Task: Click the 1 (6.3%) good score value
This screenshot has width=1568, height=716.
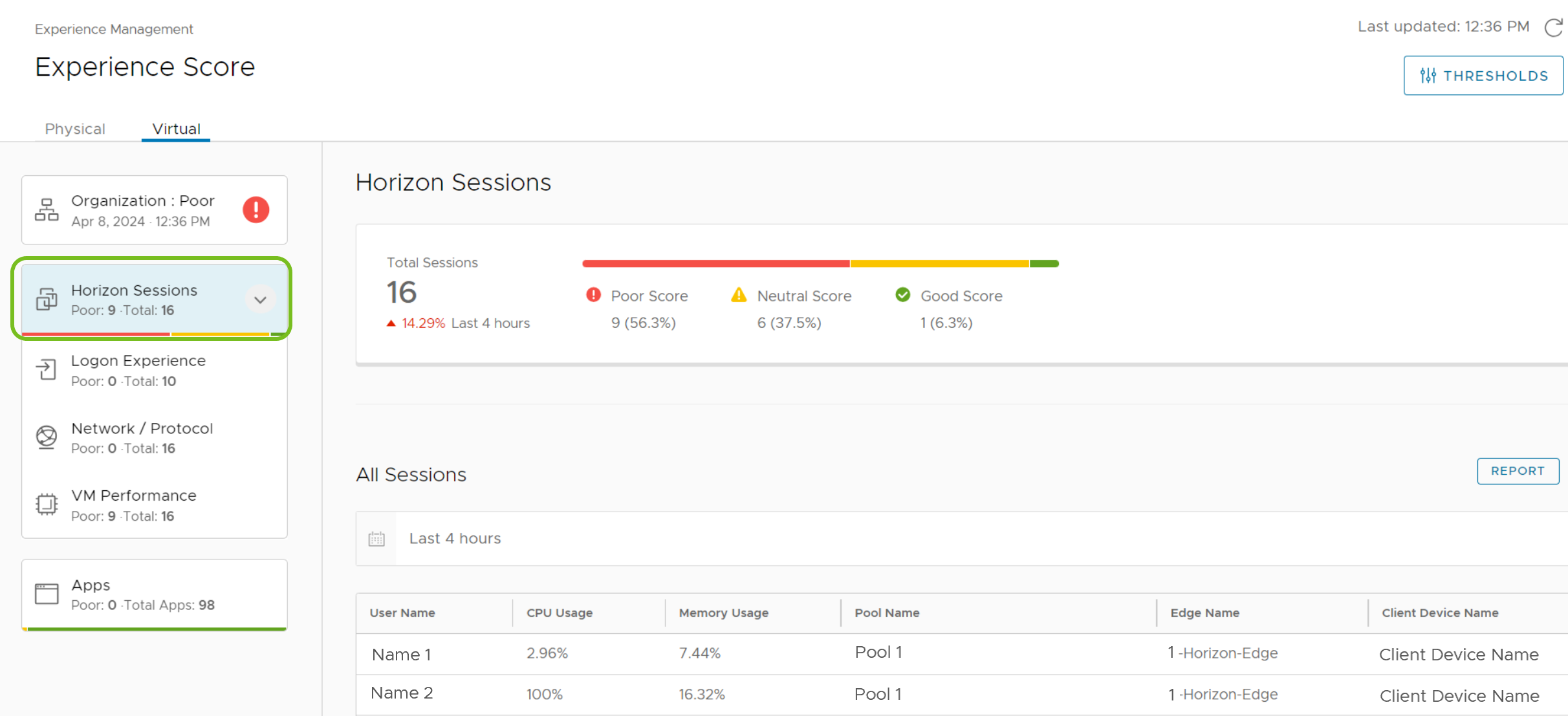Action: point(946,323)
